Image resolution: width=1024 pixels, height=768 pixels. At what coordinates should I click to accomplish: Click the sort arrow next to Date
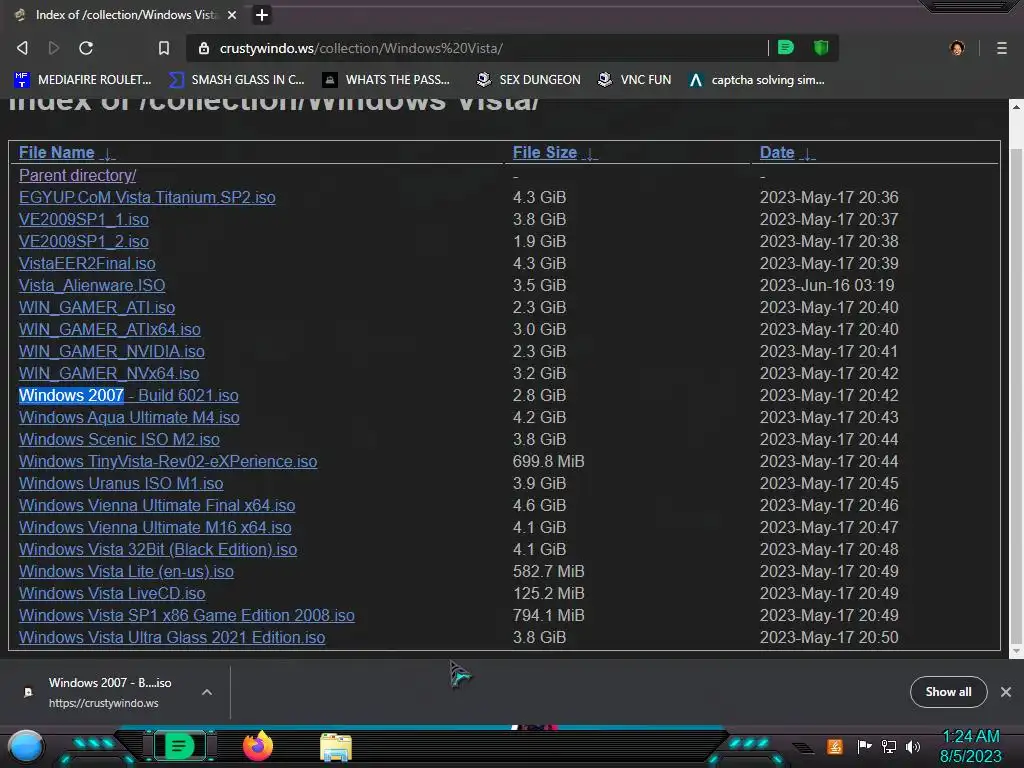807,154
